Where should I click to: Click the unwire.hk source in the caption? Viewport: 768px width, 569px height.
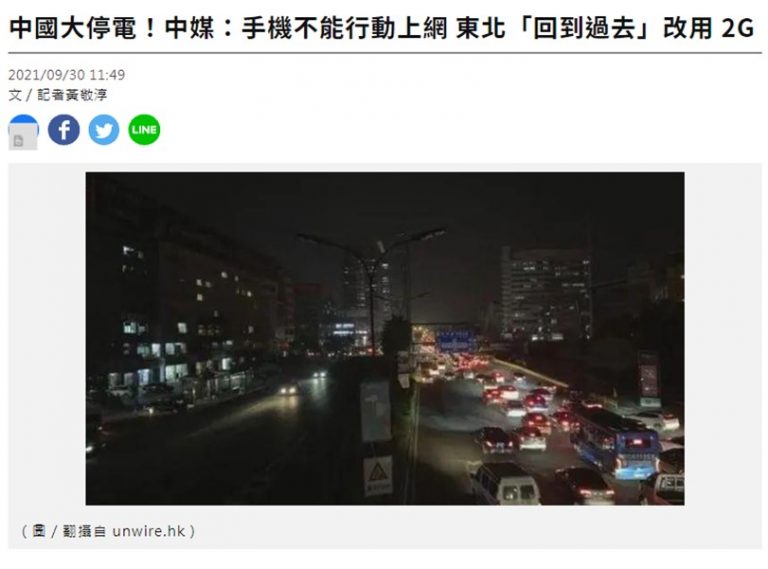pos(149,531)
